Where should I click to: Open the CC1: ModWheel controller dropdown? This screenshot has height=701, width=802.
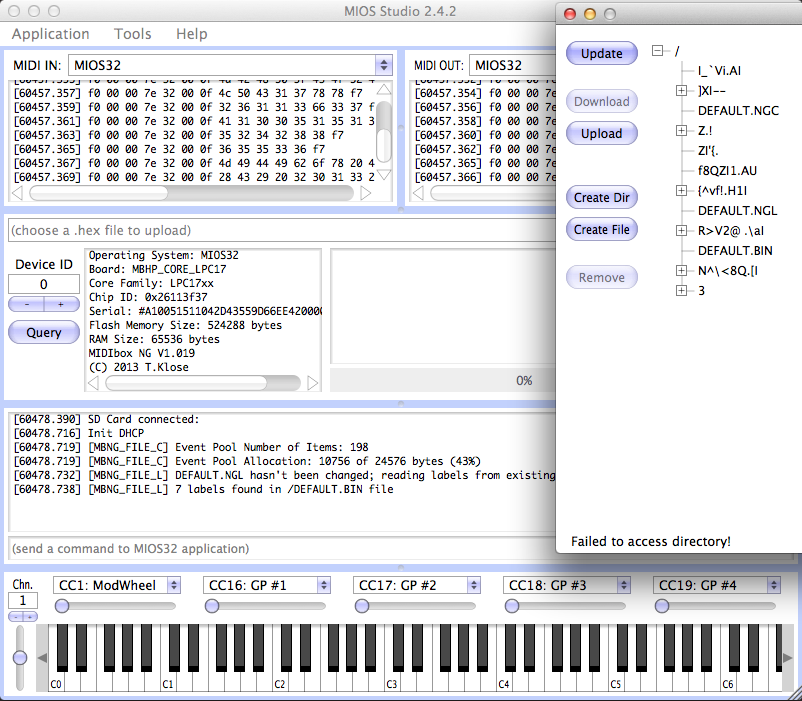click(x=116, y=585)
